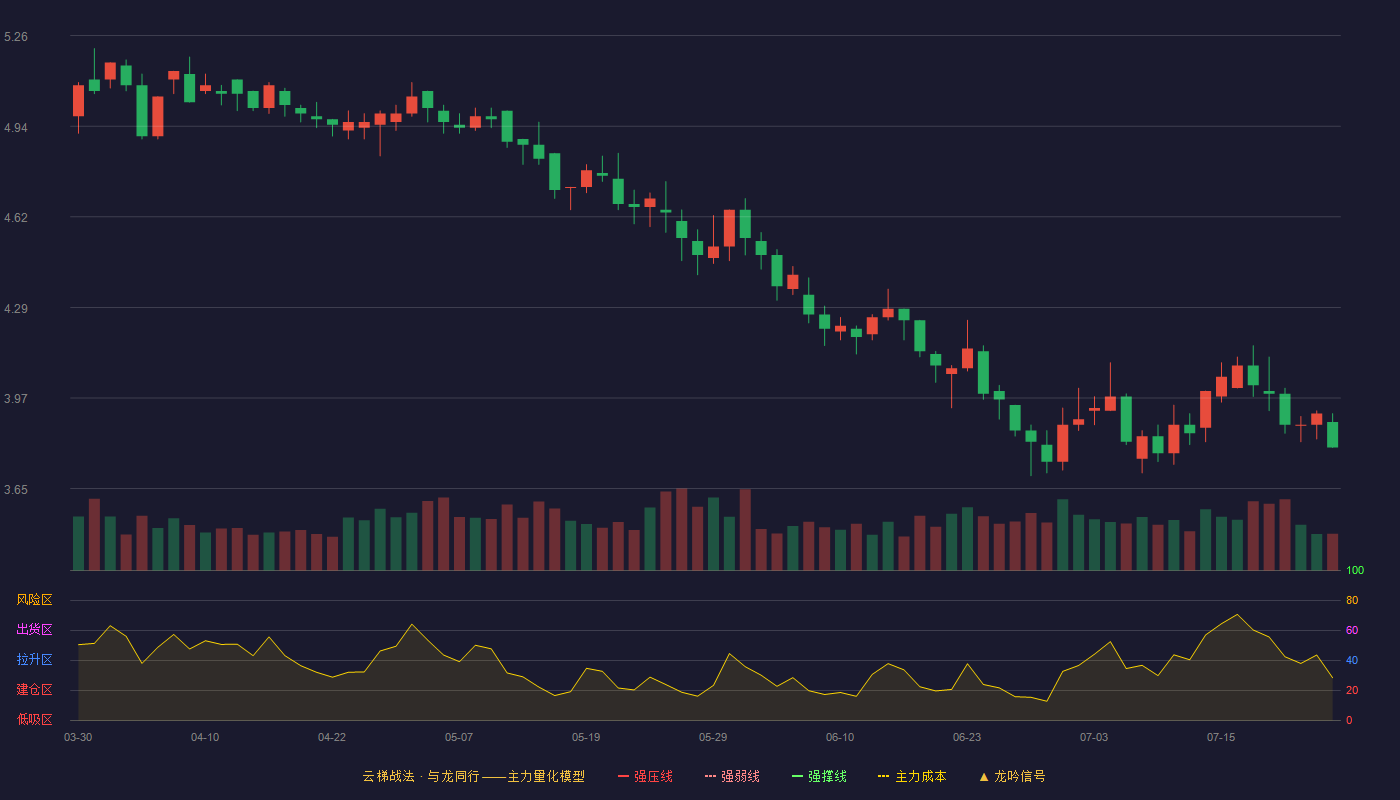
Task: Click the red 20 indicator scale value
Action: tap(1352, 690)
